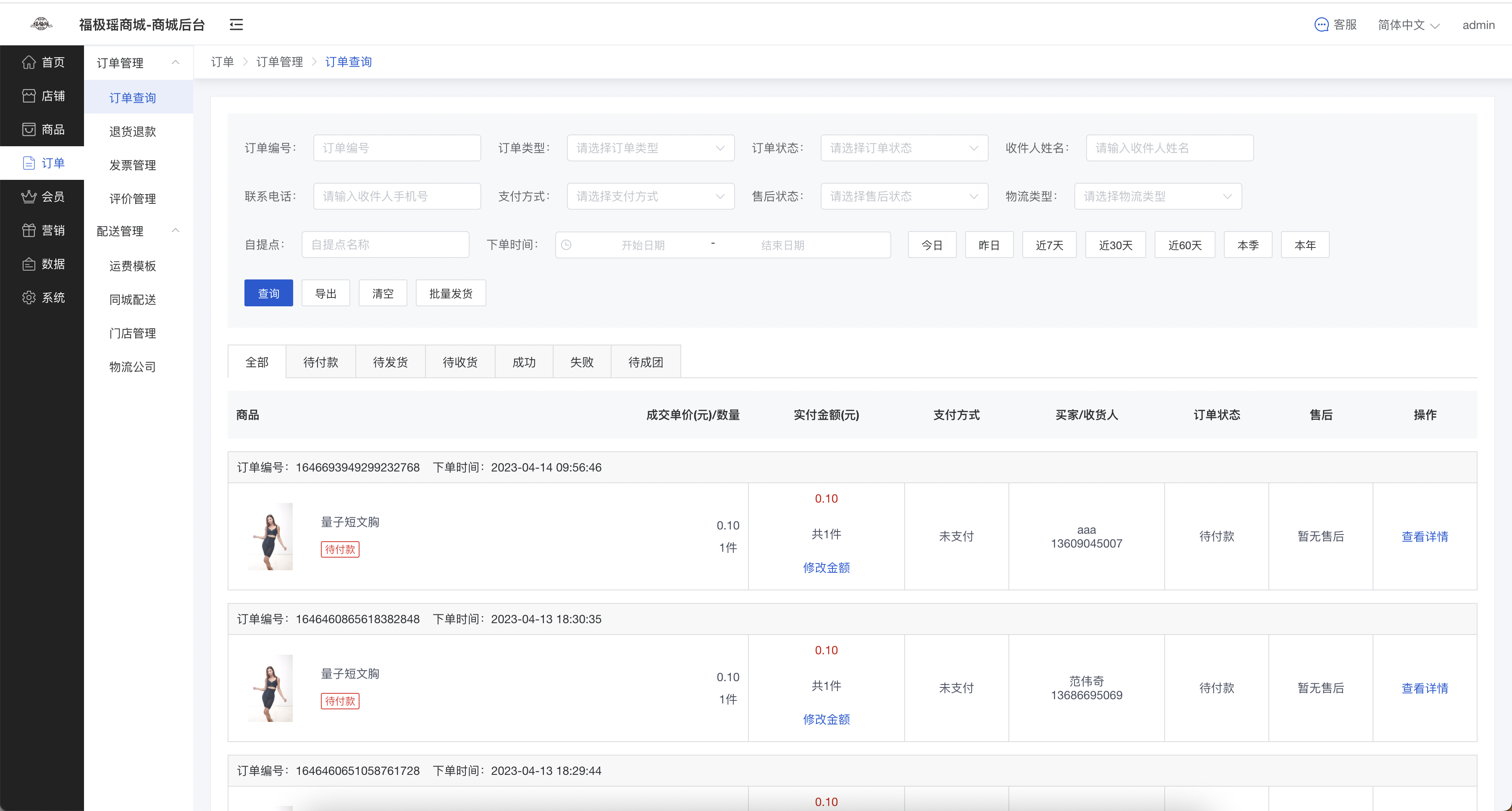Click 修改金额 for 范伟奇's order
Image resolution: width=1512 pixels, height=811 pixels.
click(x=827, y=719)
